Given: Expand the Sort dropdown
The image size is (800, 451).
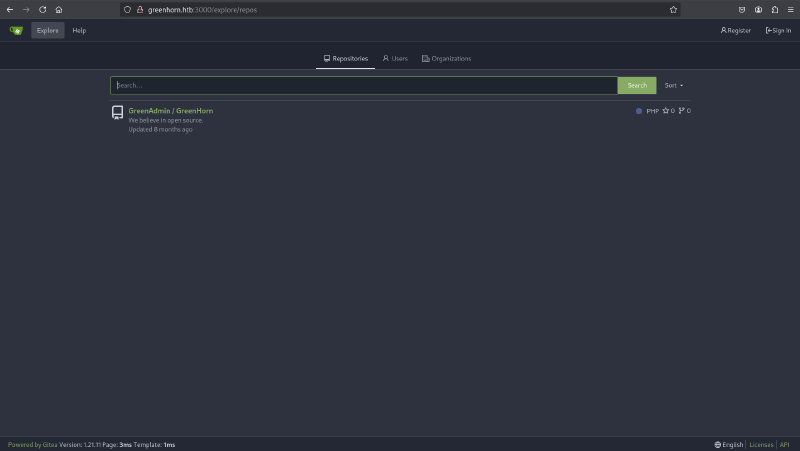Looking at the screenshot, I should tap(674, 85).
